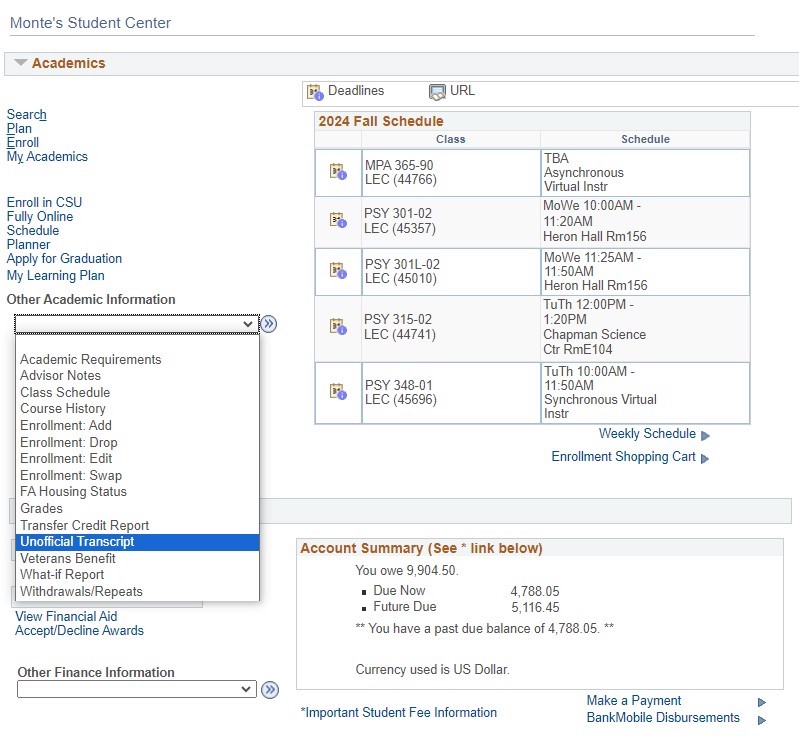This screenshot has height=746, width=799.
Task: Click Accept/Decline Awards link
Action: tap(79, 631)
